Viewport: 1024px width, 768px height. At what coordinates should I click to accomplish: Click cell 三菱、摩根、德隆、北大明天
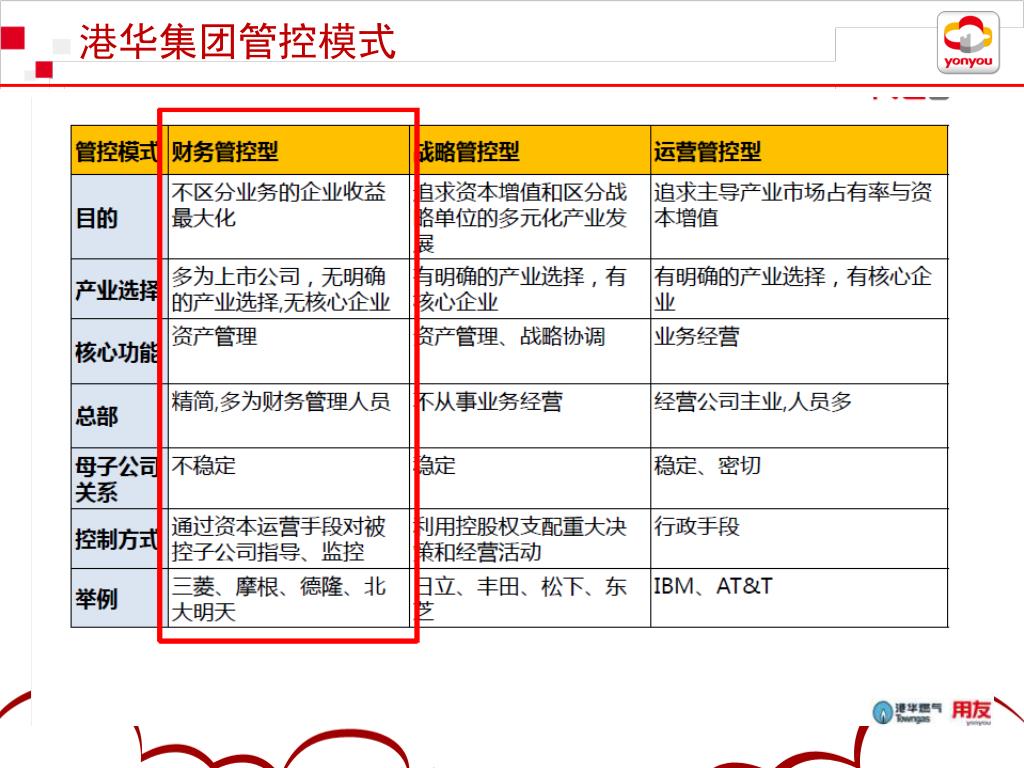coord(289,598)
